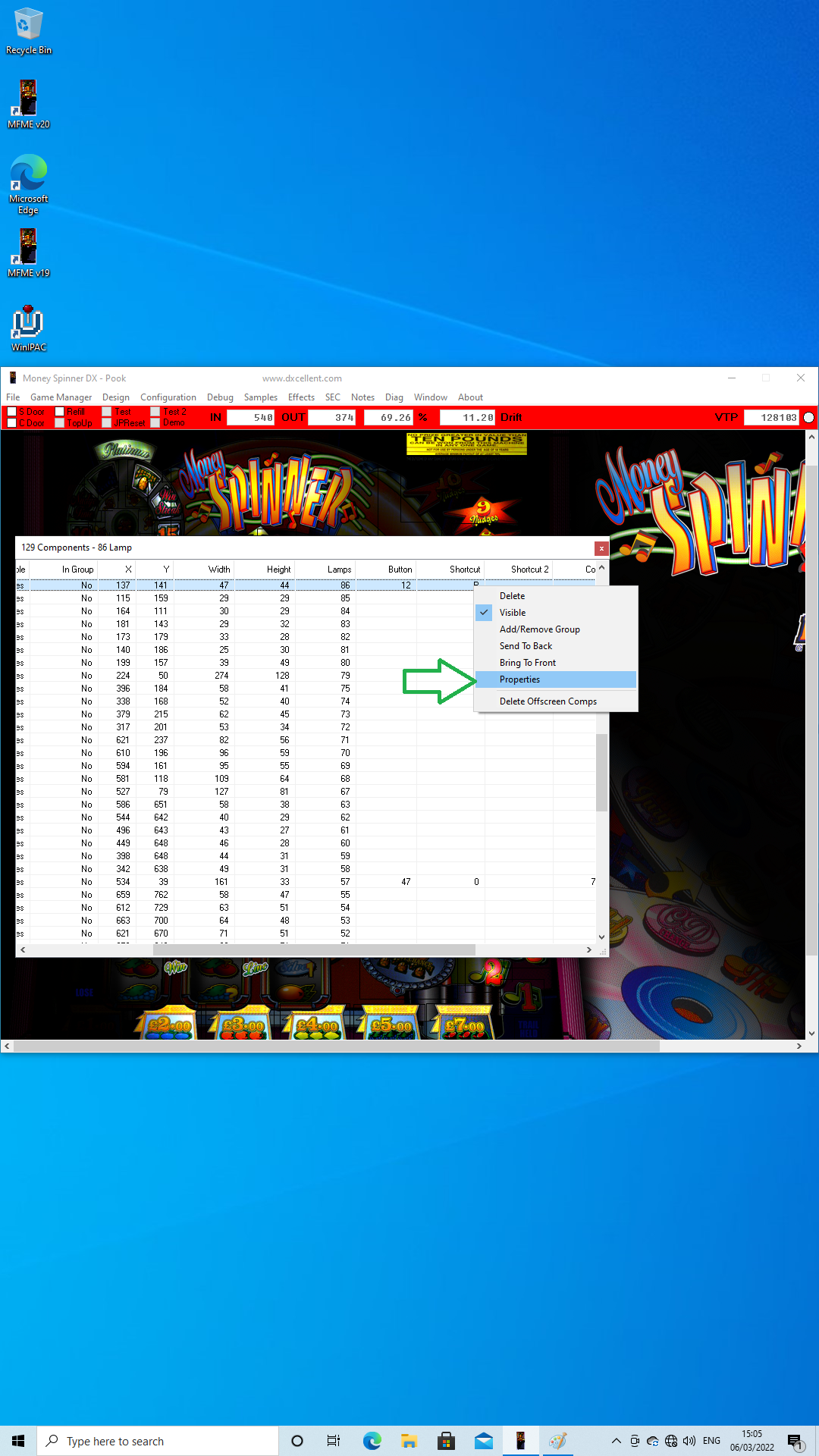Click the OUT value field 374
The image size is (819, 1456).
(332, 417)
